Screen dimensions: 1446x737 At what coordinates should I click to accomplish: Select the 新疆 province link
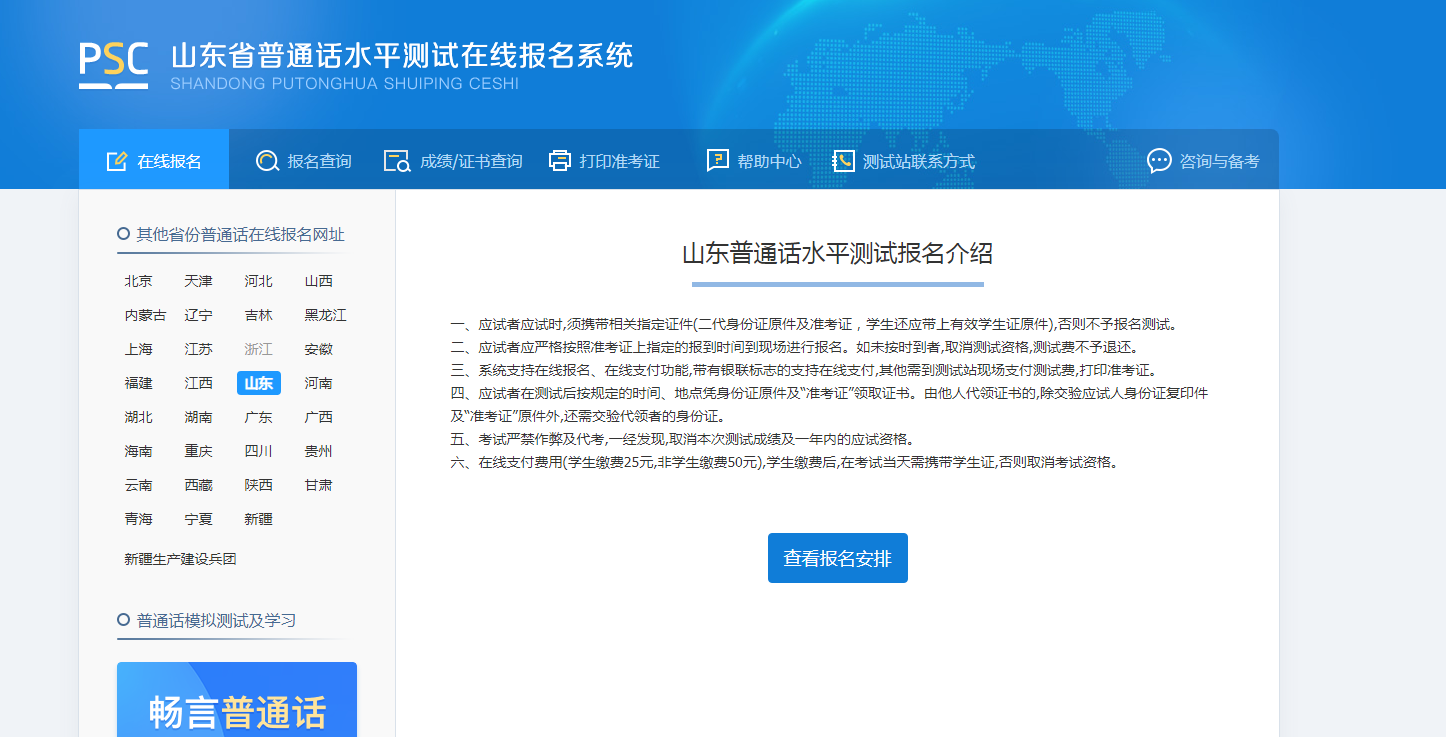coord(259,519)
